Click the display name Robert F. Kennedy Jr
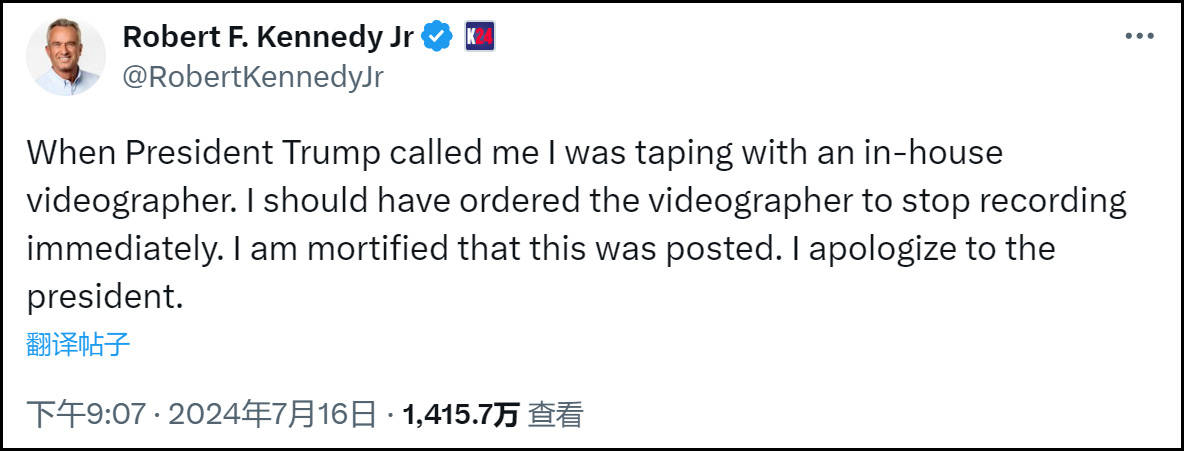Image resolution: width=1184 pixels, height=451 pixels. pos(267,37)
